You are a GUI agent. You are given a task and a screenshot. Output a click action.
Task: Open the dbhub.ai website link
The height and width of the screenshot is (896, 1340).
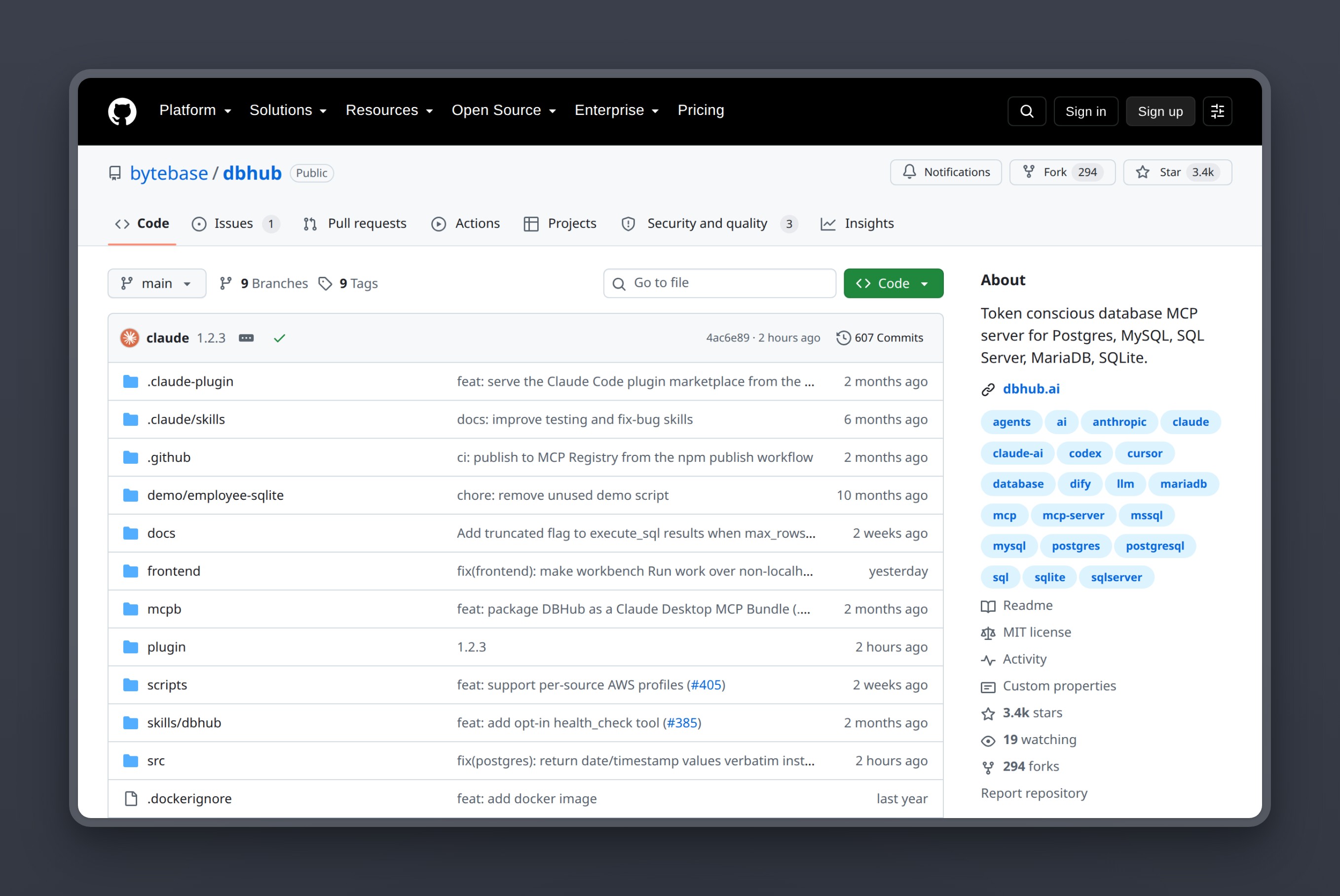click(x=1031, y=389)
